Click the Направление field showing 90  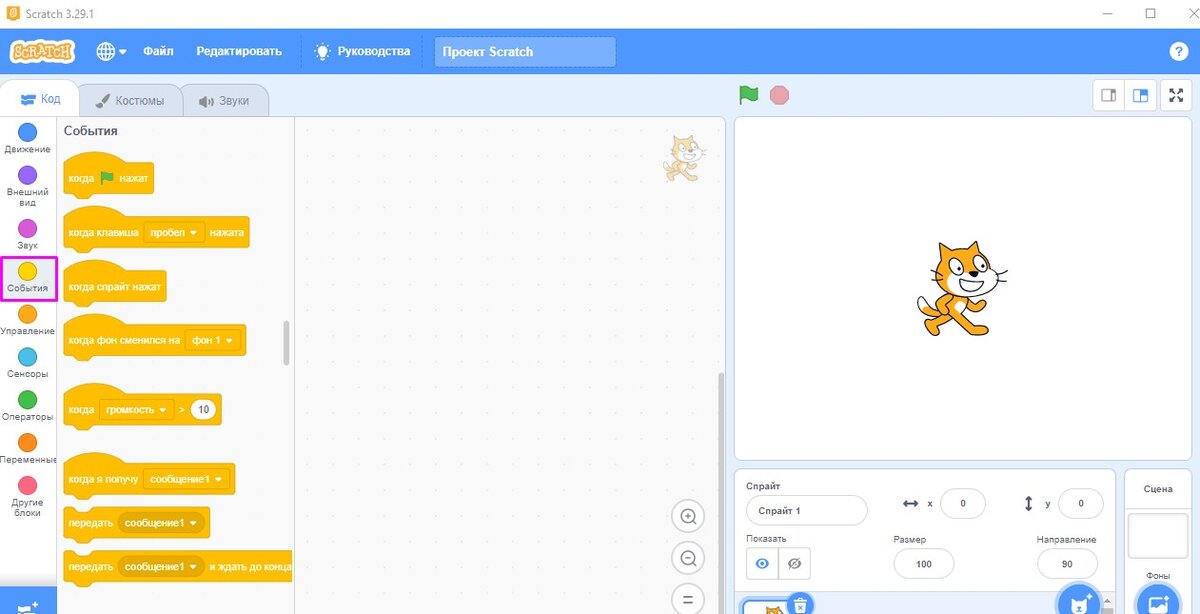pyautogui.click(x=1067, y=564)
